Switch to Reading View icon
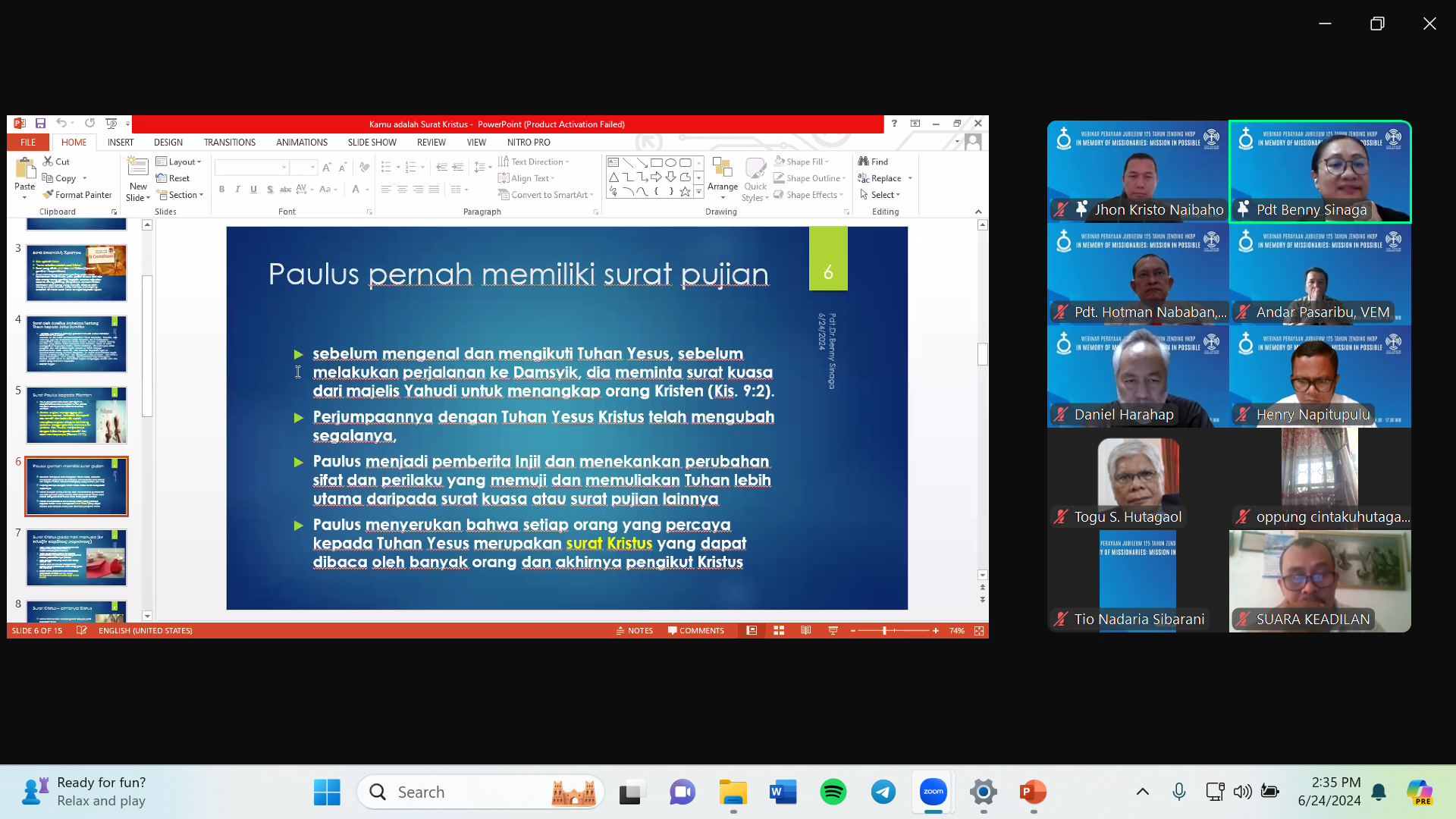Image resolution: width=1456 pixels, height=819 pixels. tap(806, 630)
